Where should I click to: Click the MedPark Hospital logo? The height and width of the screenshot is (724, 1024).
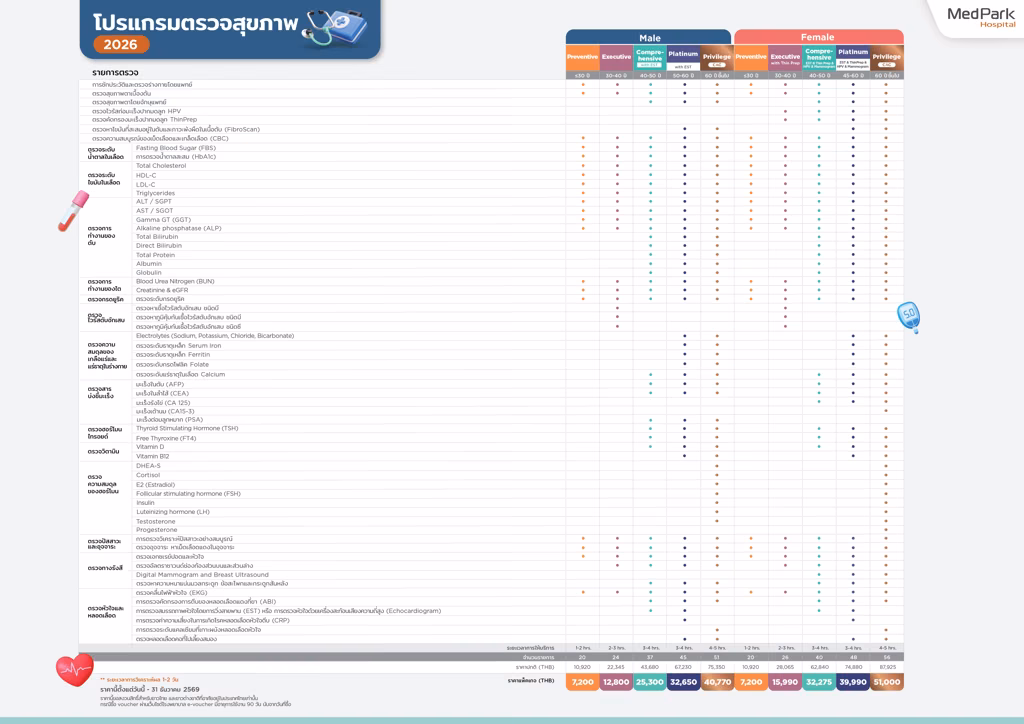click(981, 17)
